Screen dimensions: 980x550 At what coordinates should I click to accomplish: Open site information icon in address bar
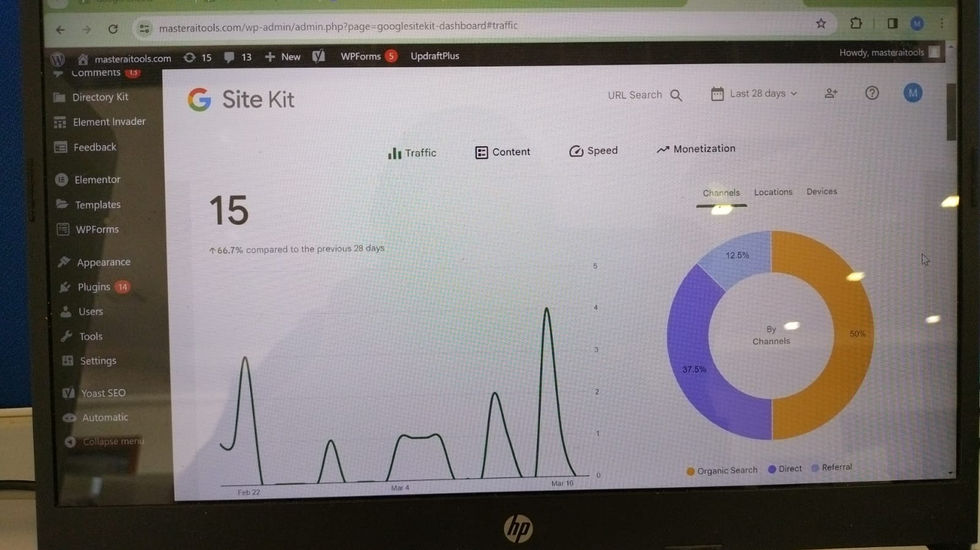click(x=144, y=28)
